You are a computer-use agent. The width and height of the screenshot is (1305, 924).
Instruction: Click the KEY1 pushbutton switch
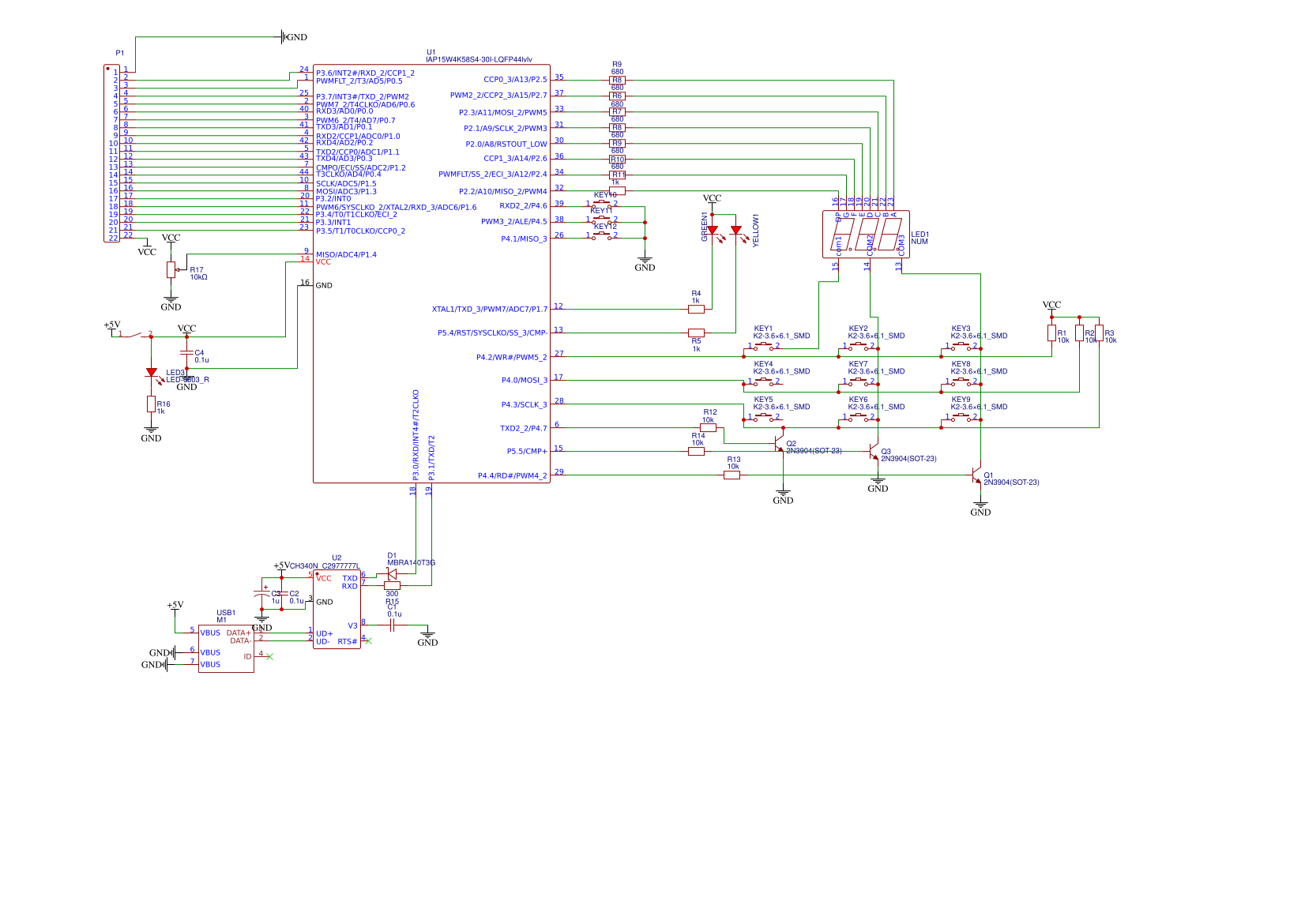click(763, 346)
